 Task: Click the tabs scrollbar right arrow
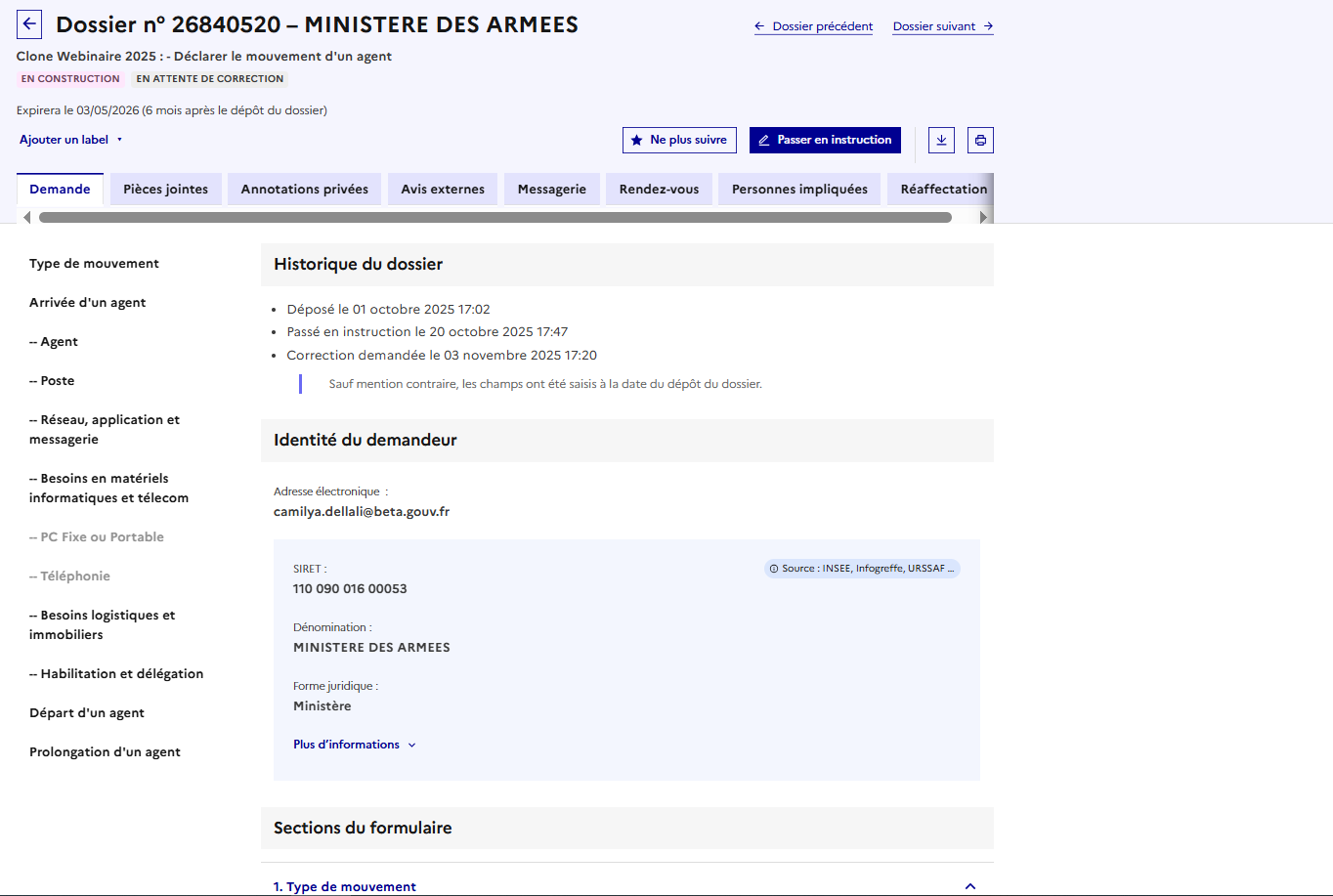[984, 217]
